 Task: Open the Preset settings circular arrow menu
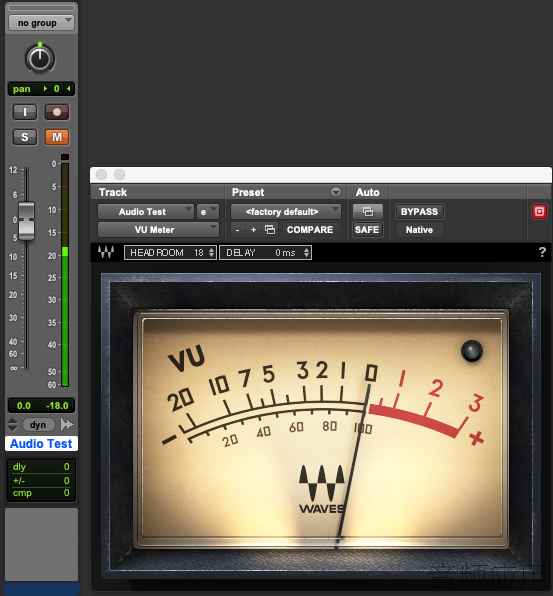[336, 192]
